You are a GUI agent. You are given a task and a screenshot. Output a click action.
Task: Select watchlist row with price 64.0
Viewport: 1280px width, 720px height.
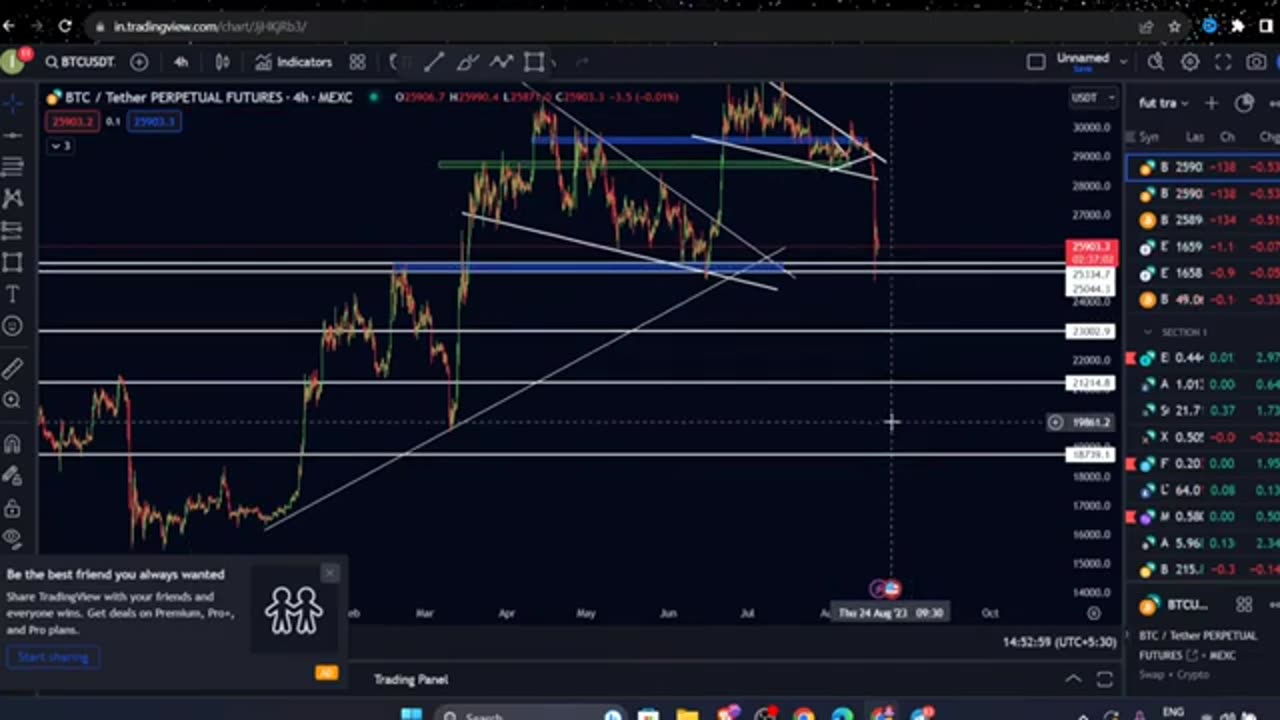tap(1203, 490)
